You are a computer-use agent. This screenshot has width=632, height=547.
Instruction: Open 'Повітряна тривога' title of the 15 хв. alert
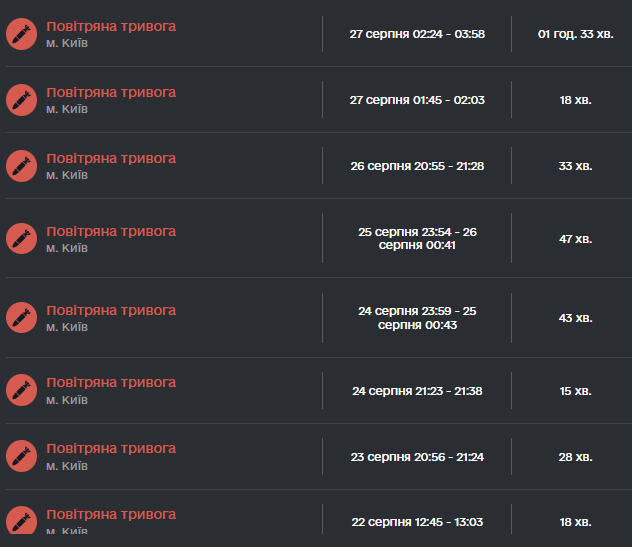coord(111,382)
